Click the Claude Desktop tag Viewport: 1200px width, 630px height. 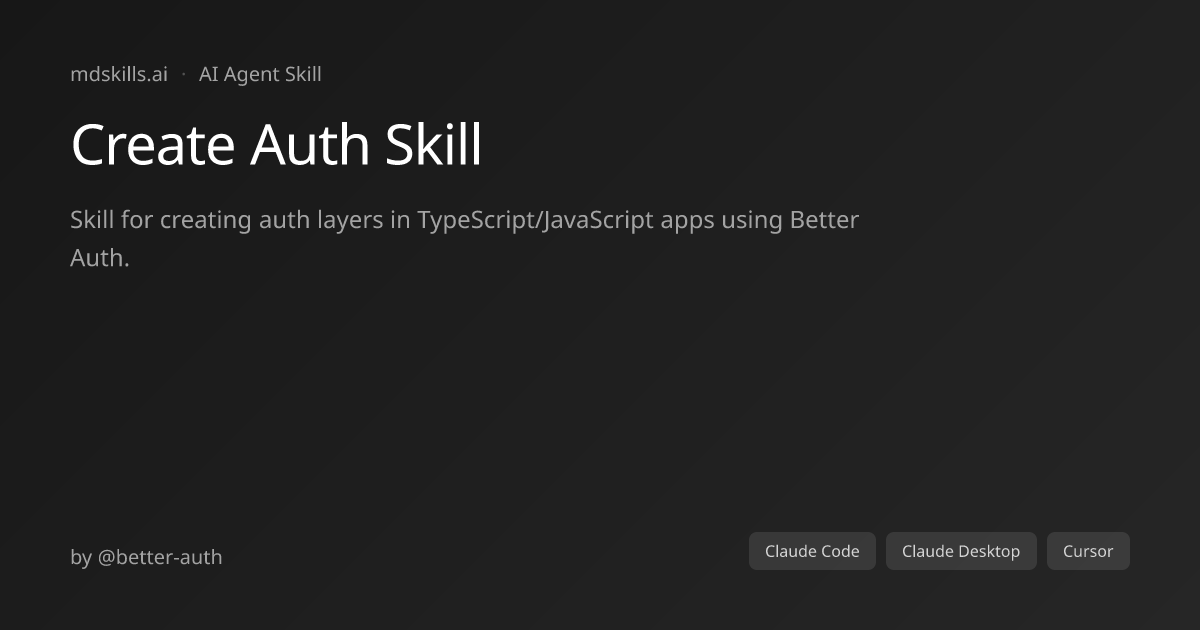961,551
